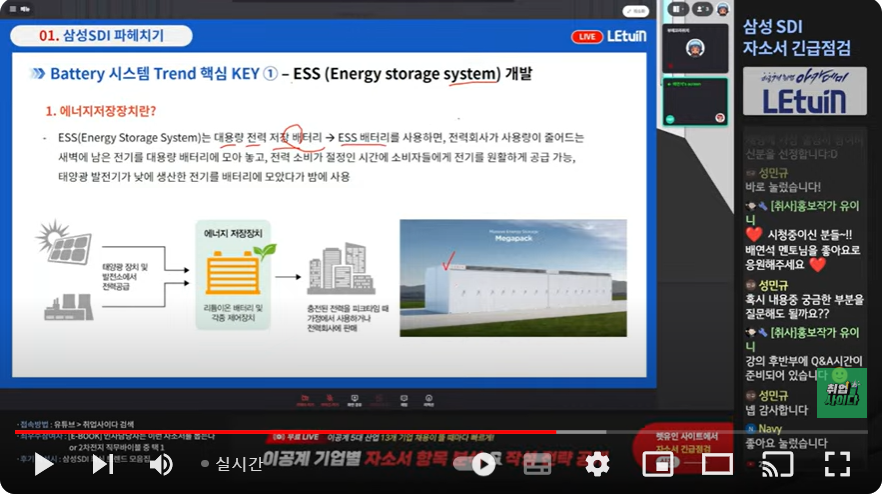The image size is (889, 494).
Task: Seek on the red progress bar
Action: [300, 432]
